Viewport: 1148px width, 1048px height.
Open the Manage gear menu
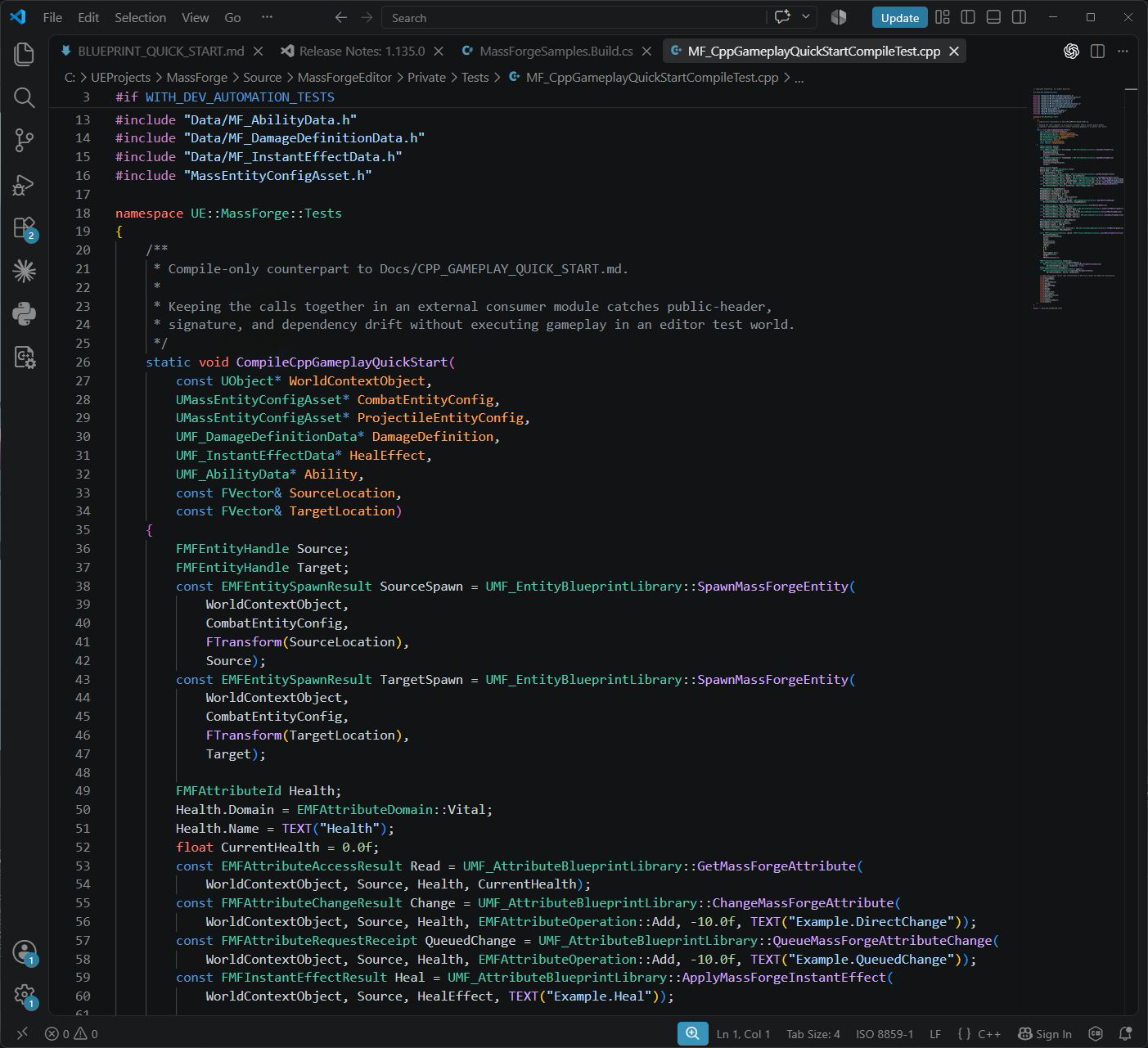pos(25,996)
